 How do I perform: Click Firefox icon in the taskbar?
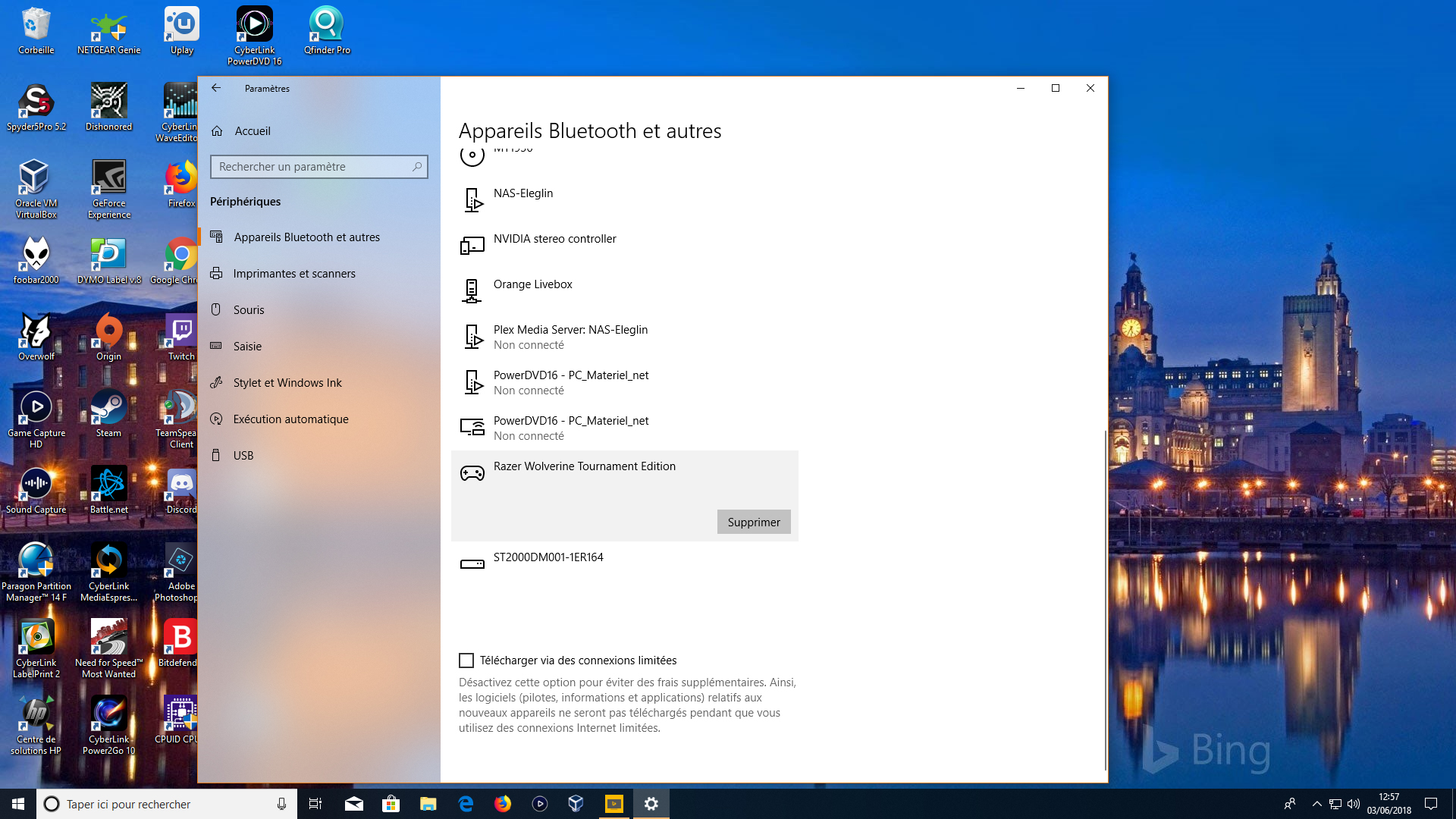click(x=503, y=804)
